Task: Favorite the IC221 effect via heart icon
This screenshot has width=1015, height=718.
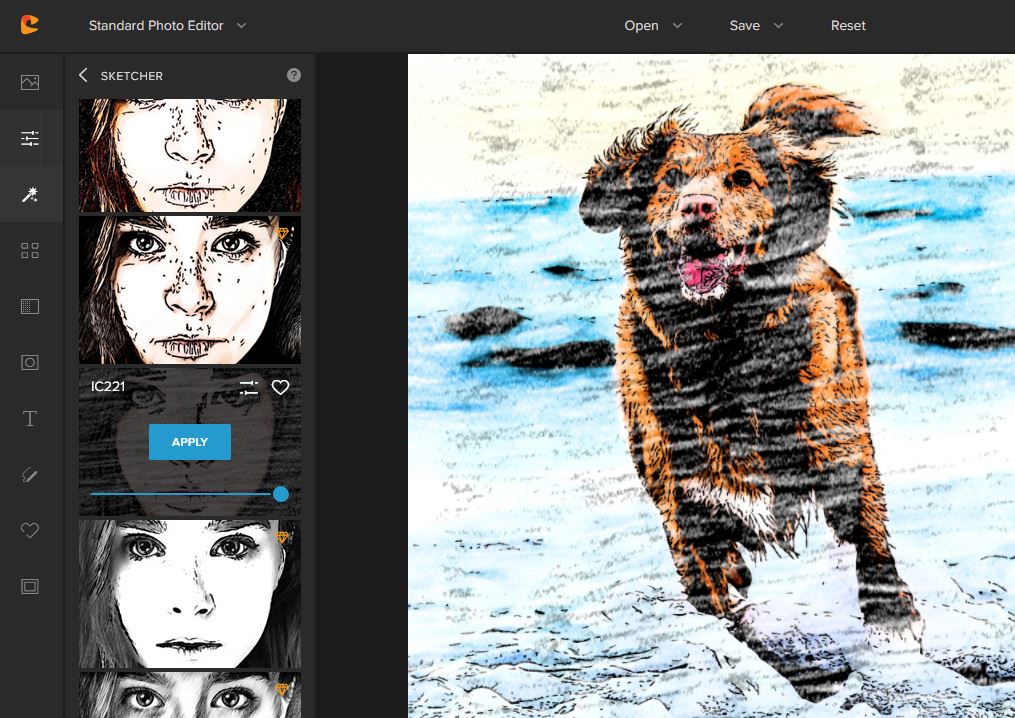Action: point(280,388)
